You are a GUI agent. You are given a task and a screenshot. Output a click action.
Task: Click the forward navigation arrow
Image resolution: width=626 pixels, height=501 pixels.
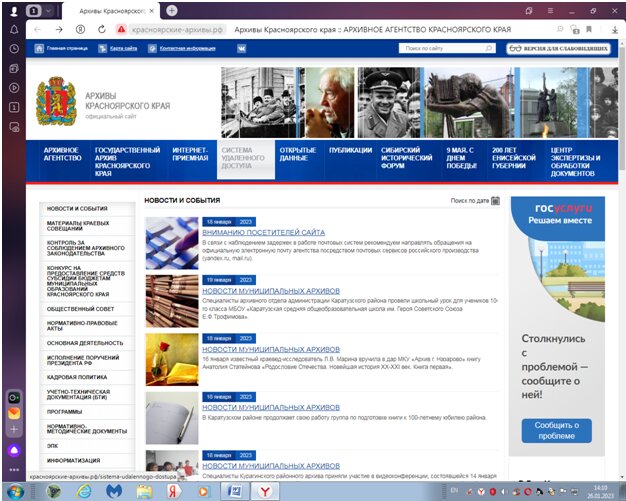tap(59, 30)
